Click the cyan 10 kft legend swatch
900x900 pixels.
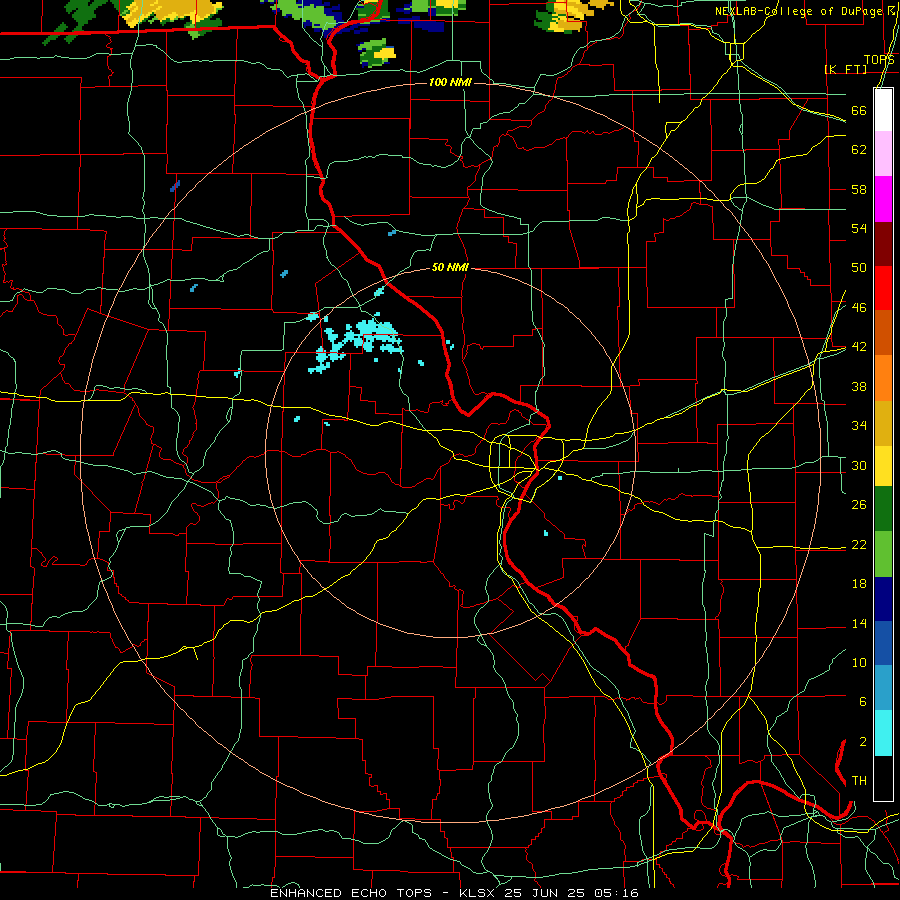883,733
